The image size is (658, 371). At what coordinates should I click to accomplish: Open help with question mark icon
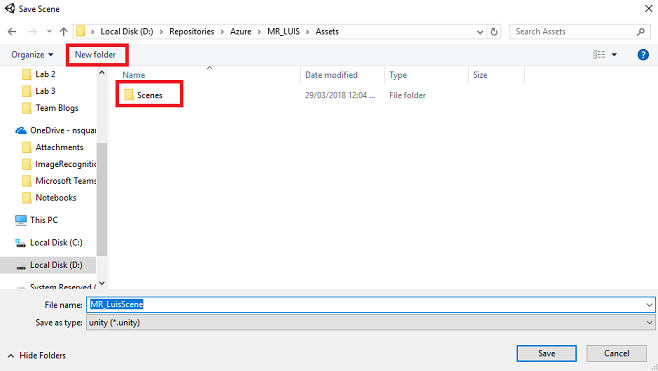point(643,55)
